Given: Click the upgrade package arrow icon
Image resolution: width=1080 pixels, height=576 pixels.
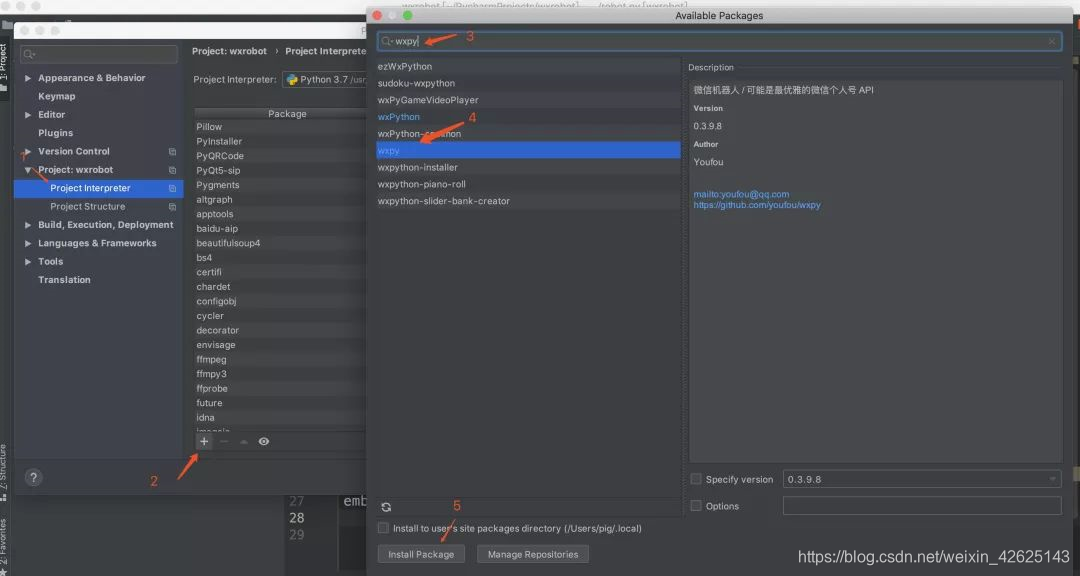Looking at the screenshot, I should pyautogui.click(x=243, y=441).
